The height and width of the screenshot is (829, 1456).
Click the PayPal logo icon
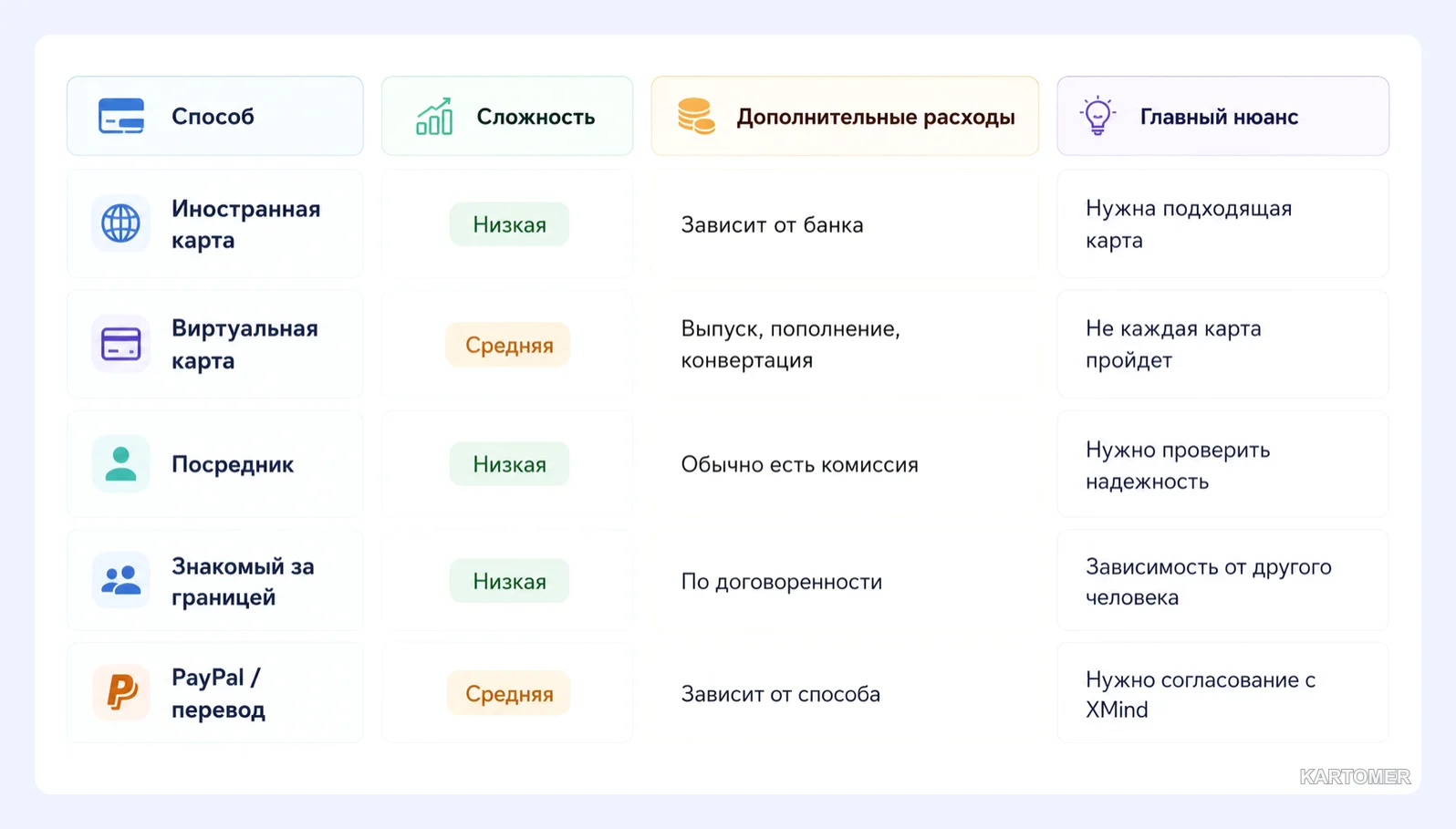tap(120, 692)
